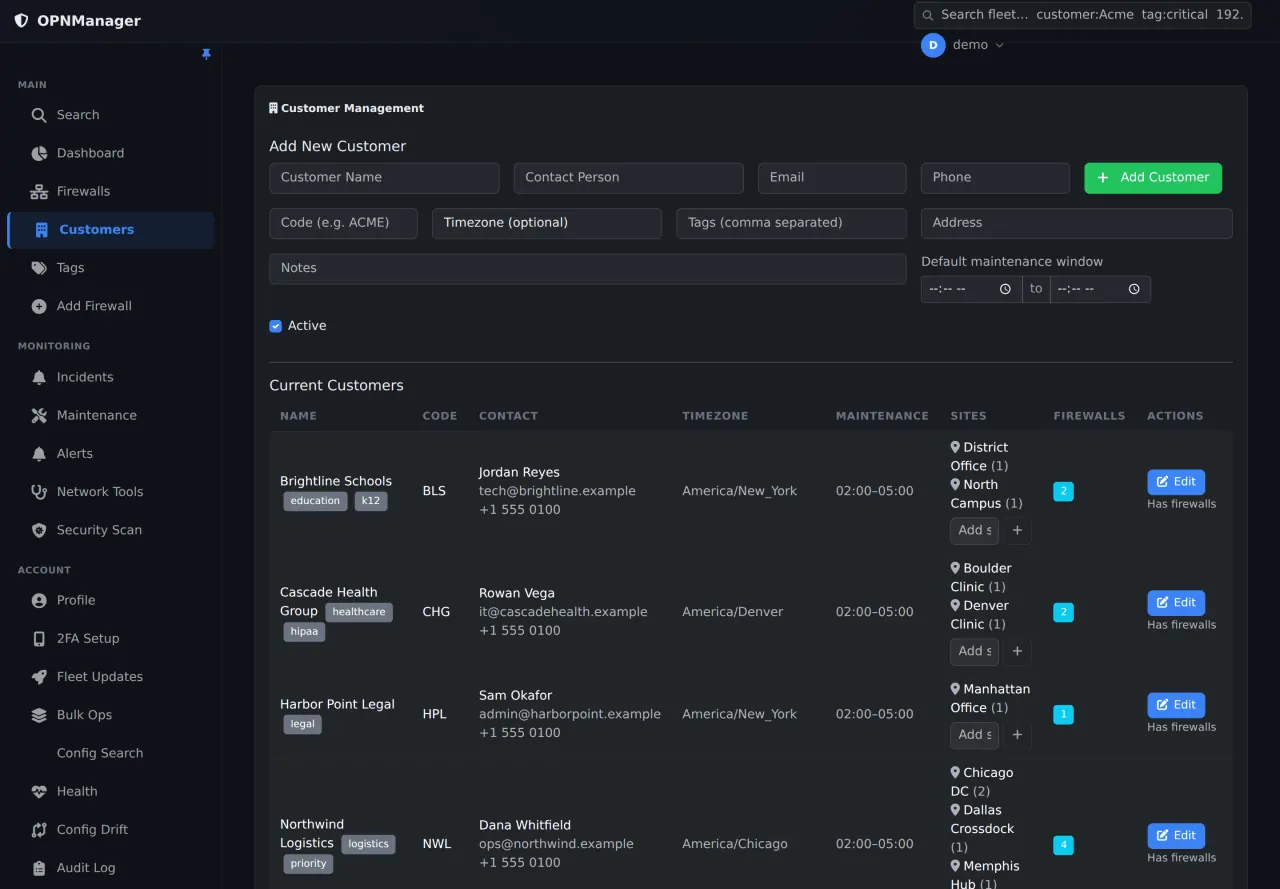Click the Code (e.g. ACME) field
1280x889 pixels.
(x=343, y=223)
